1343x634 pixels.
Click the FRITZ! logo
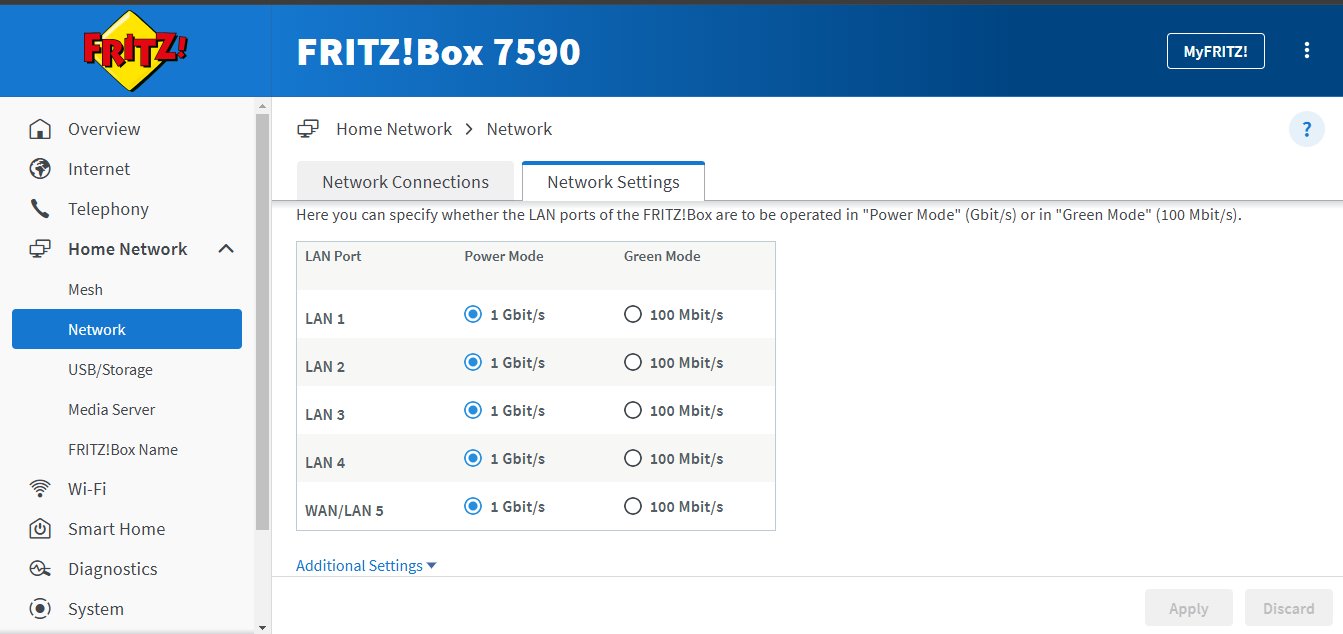click(x=134, y=51)
